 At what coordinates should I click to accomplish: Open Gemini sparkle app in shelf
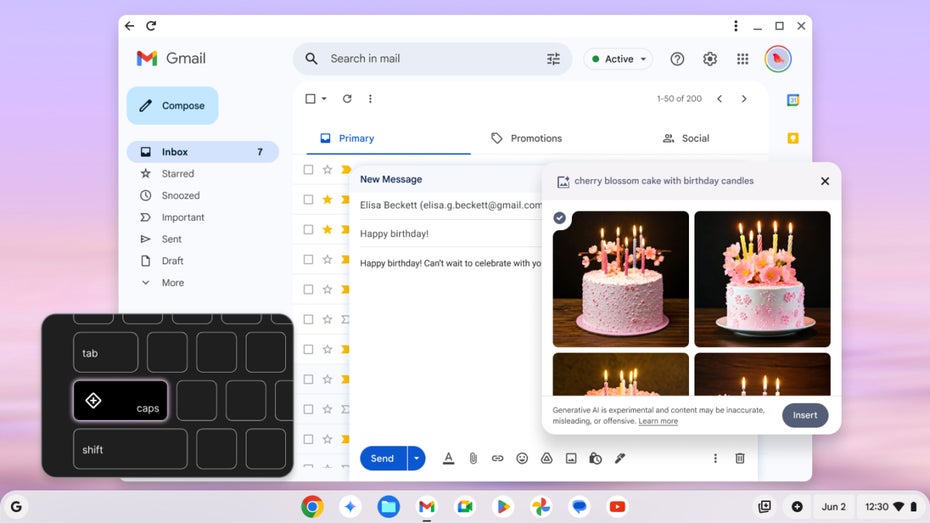tap(350, 506)
